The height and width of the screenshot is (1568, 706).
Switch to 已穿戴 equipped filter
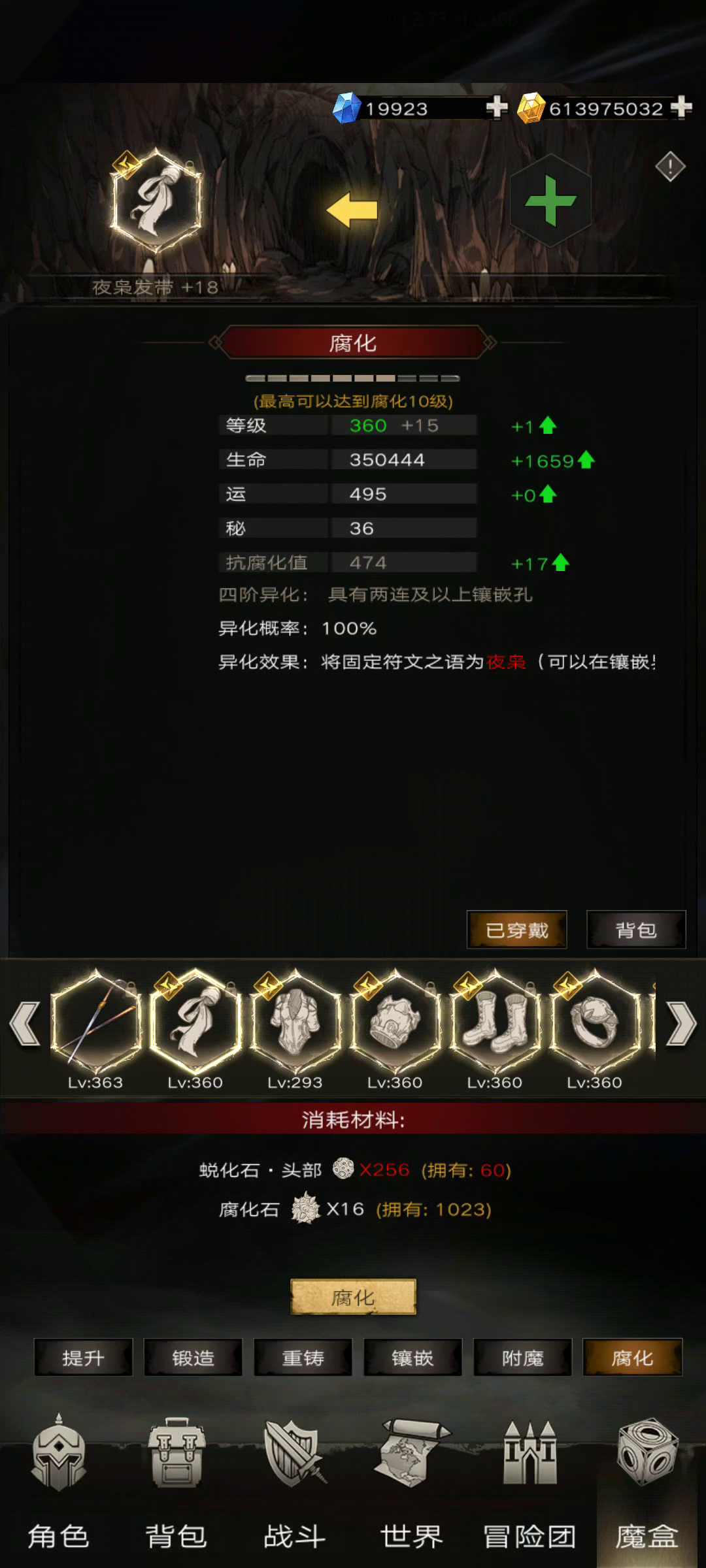(x=517, y=930)
